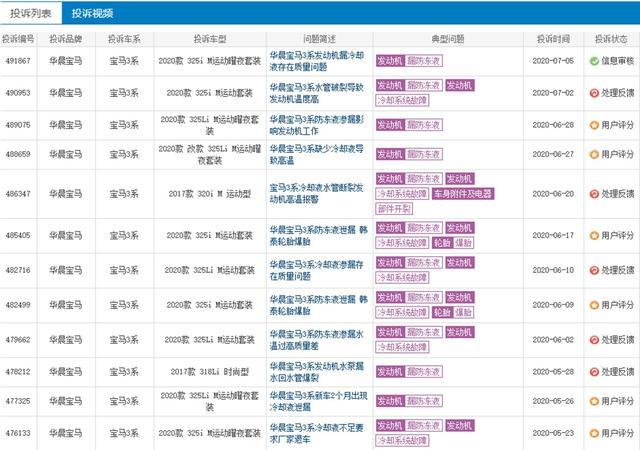Click 宝马3系 series in row 490953

[124, 93]
